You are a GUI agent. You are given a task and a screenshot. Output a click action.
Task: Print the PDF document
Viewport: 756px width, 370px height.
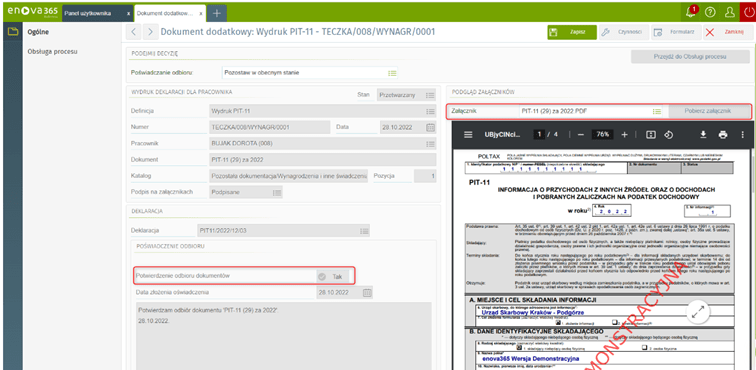723,135
